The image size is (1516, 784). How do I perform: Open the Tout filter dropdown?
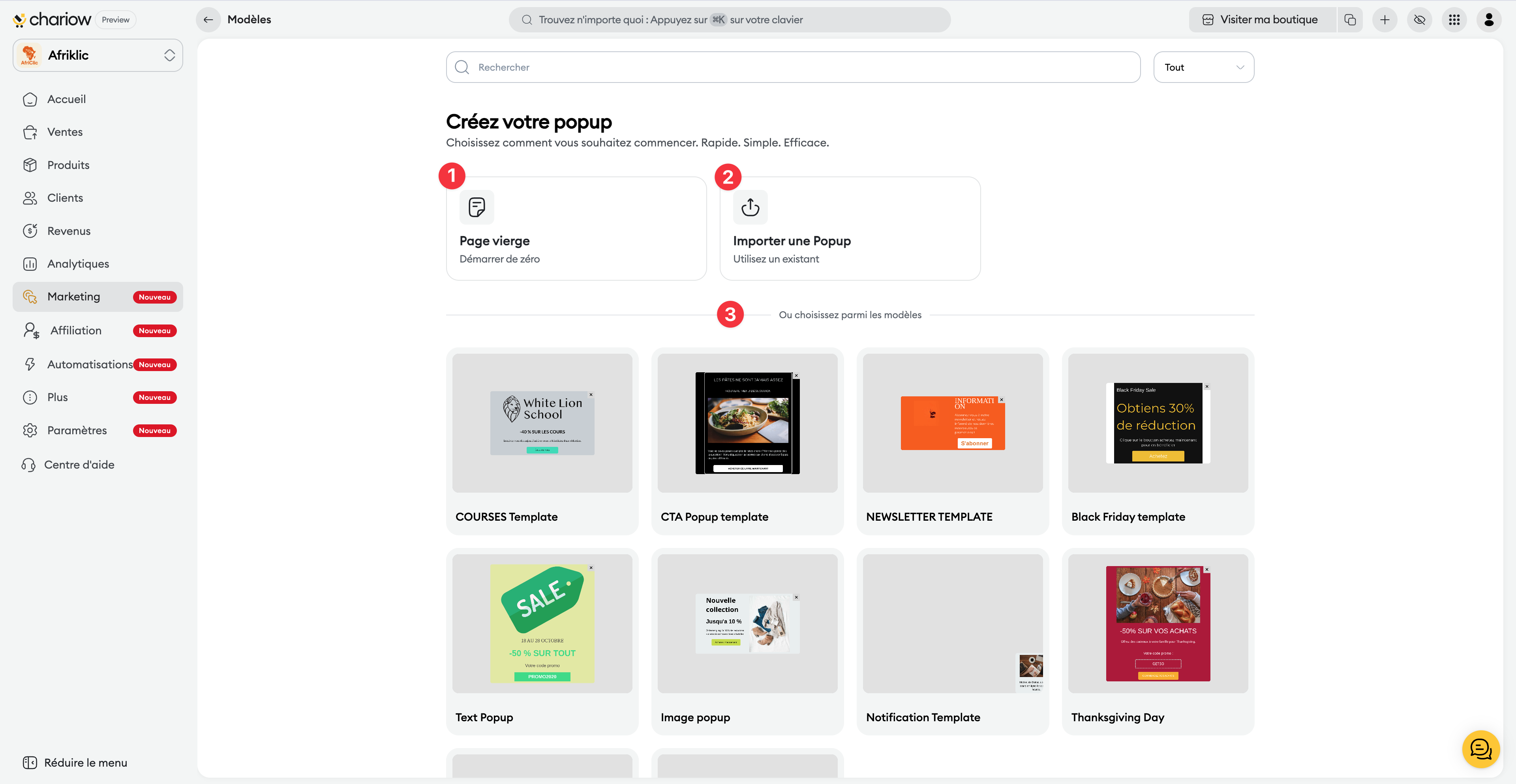(1203, 67)
